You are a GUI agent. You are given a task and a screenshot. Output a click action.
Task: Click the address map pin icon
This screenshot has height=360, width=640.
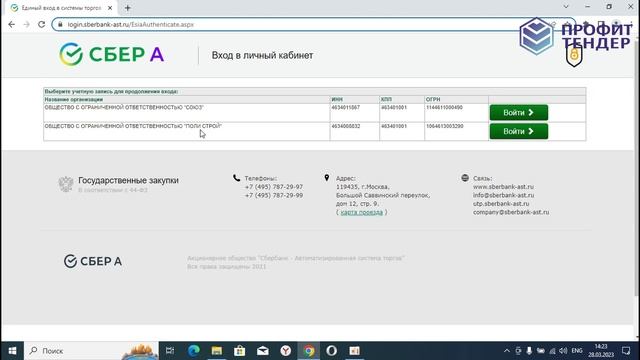pyautogui.click(x=327, y=178)
